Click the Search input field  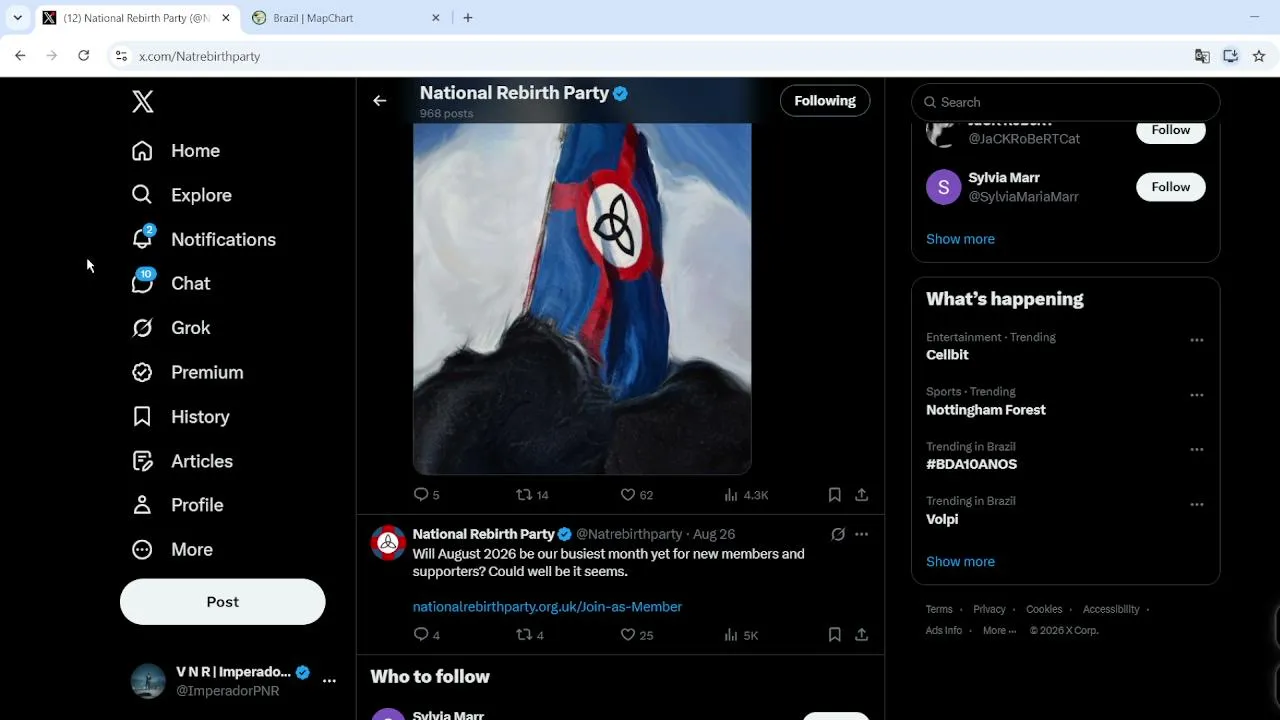pos(1065,102)
